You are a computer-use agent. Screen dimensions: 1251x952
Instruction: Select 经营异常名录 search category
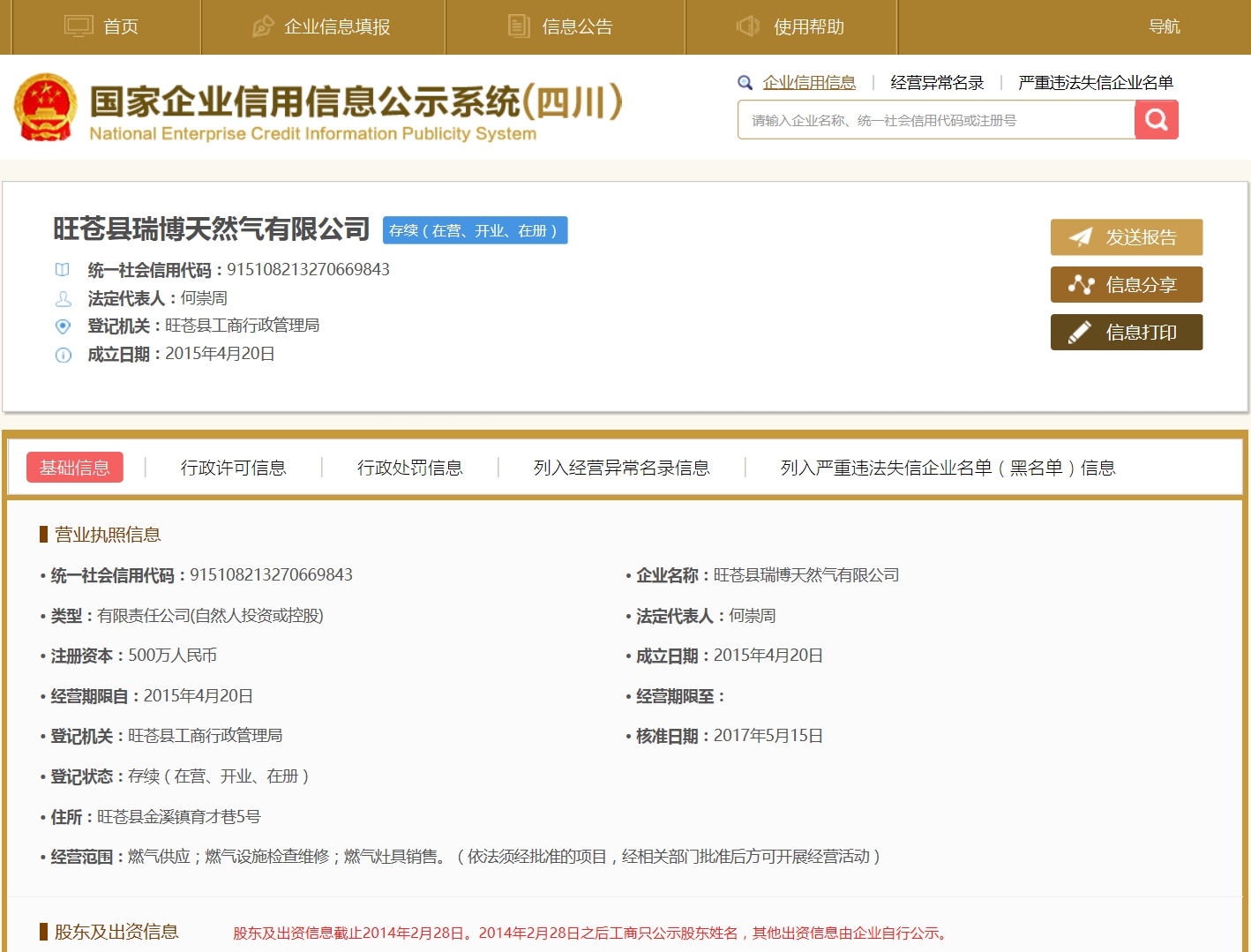pos(937,83)
